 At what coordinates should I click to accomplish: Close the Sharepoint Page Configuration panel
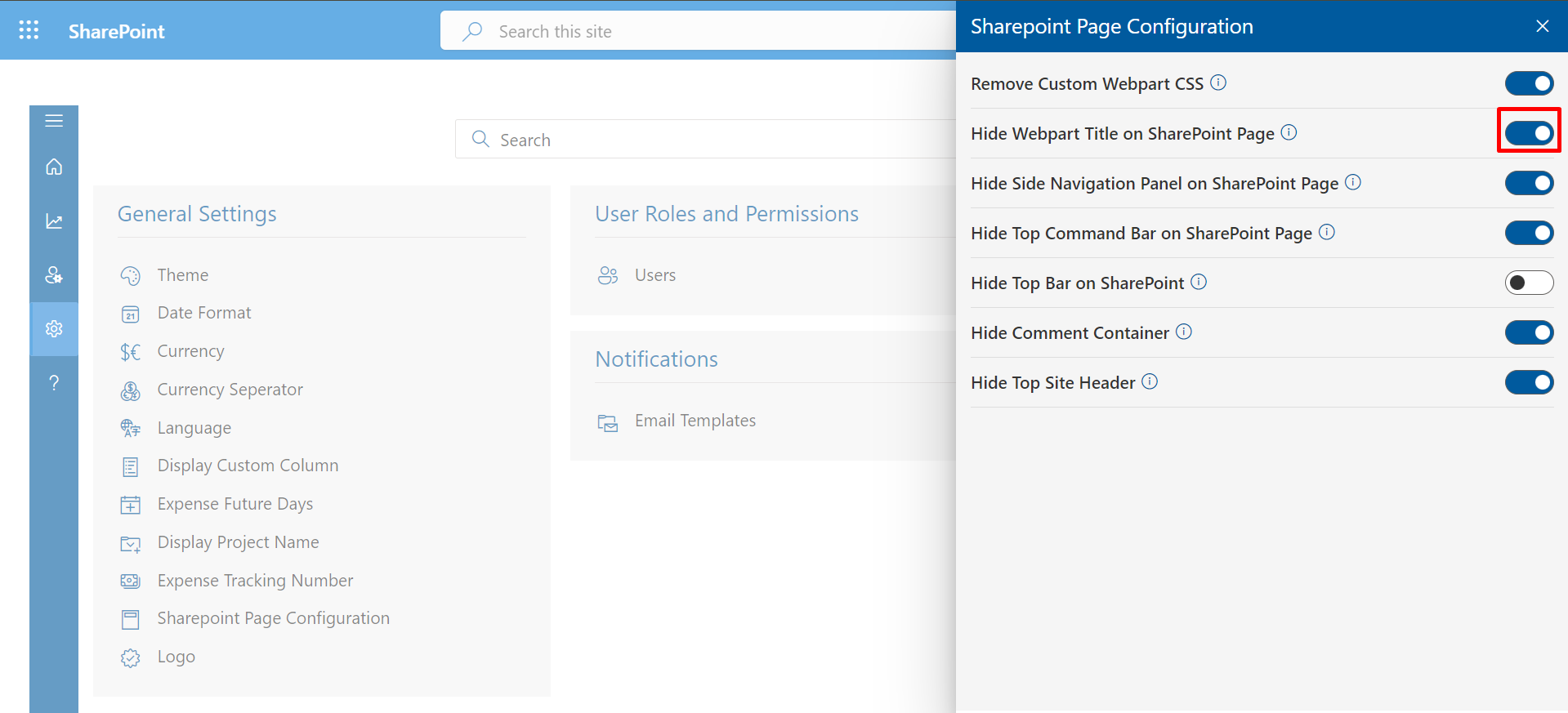pyautogui.click(x=1542, y=26)
